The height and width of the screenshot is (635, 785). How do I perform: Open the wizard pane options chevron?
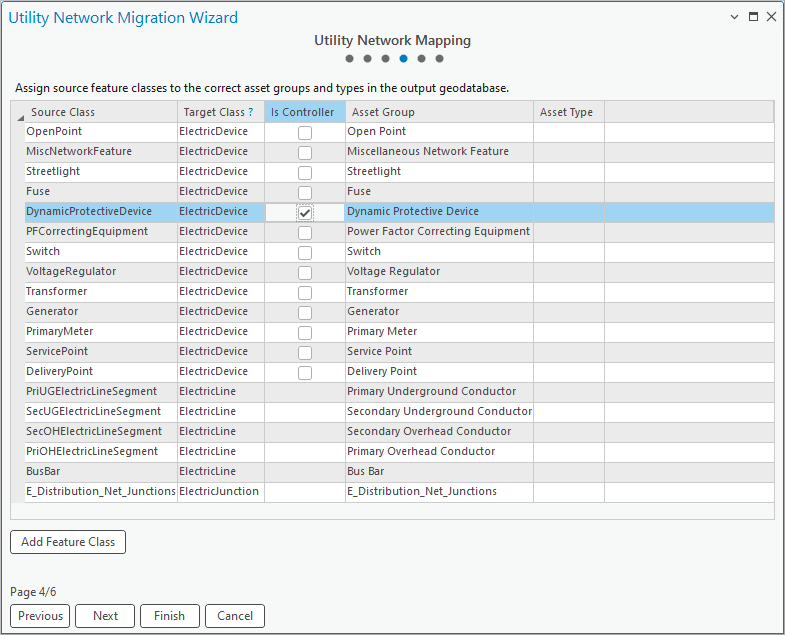734,17
